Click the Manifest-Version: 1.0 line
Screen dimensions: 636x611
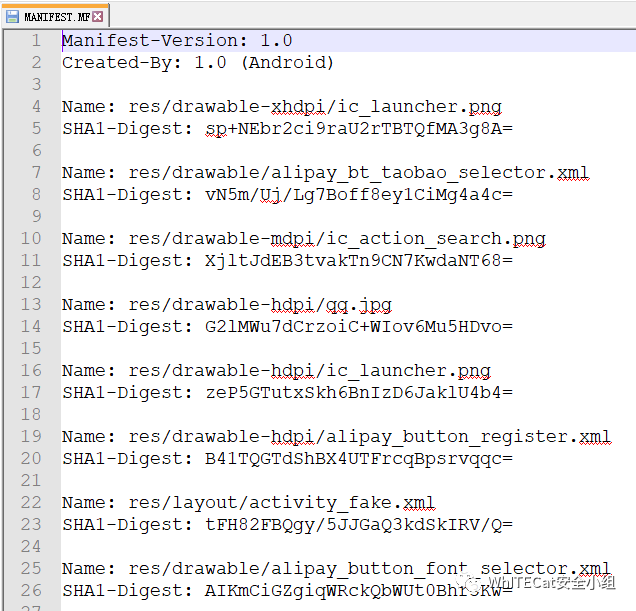177,41
